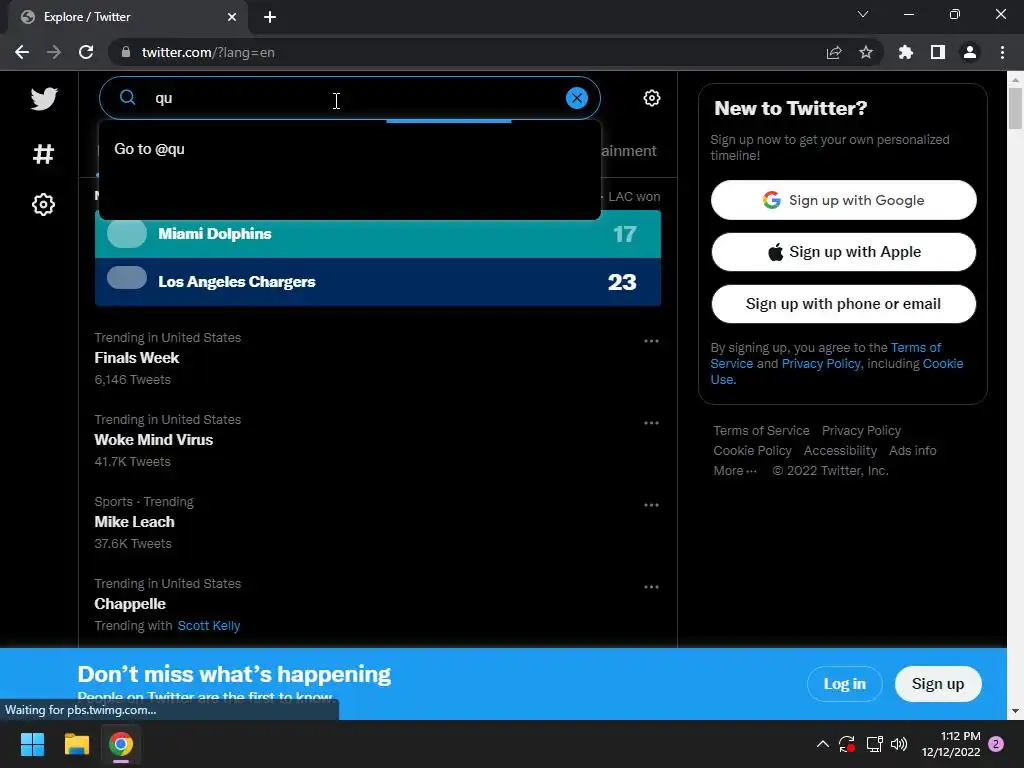Screen dimensions: 1024x768
Task: Follow the Scott Kelly link
Action: coord(209,626)
